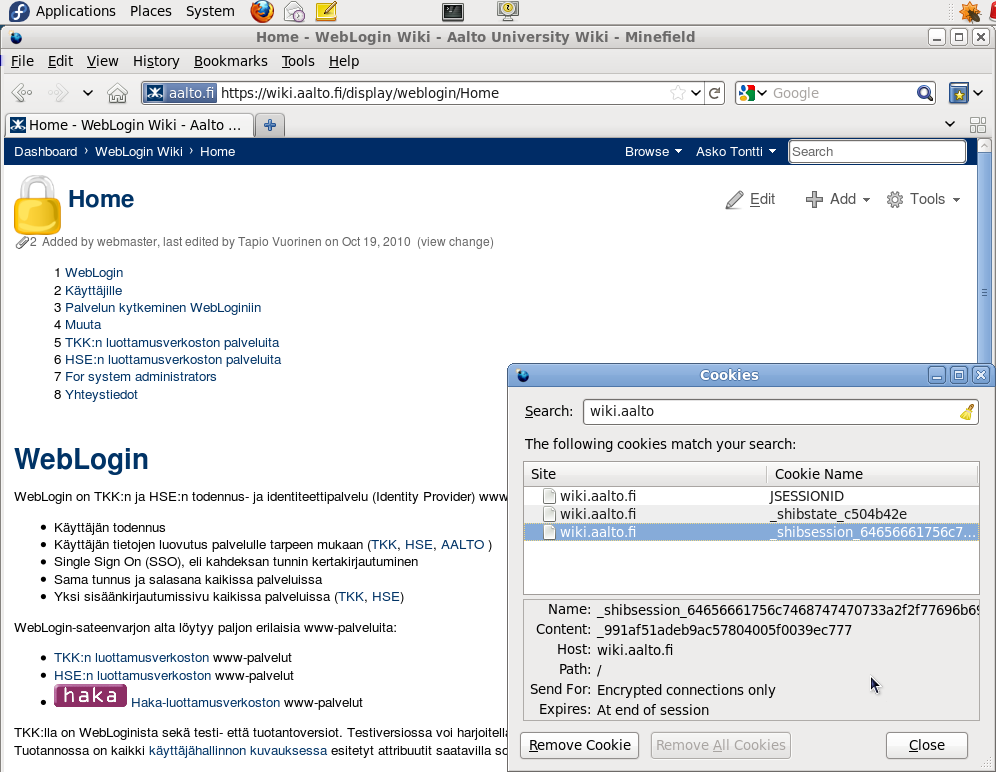Click the yellow padlock page icon
Screen dimensions: 996x772
tap(37, 205)
